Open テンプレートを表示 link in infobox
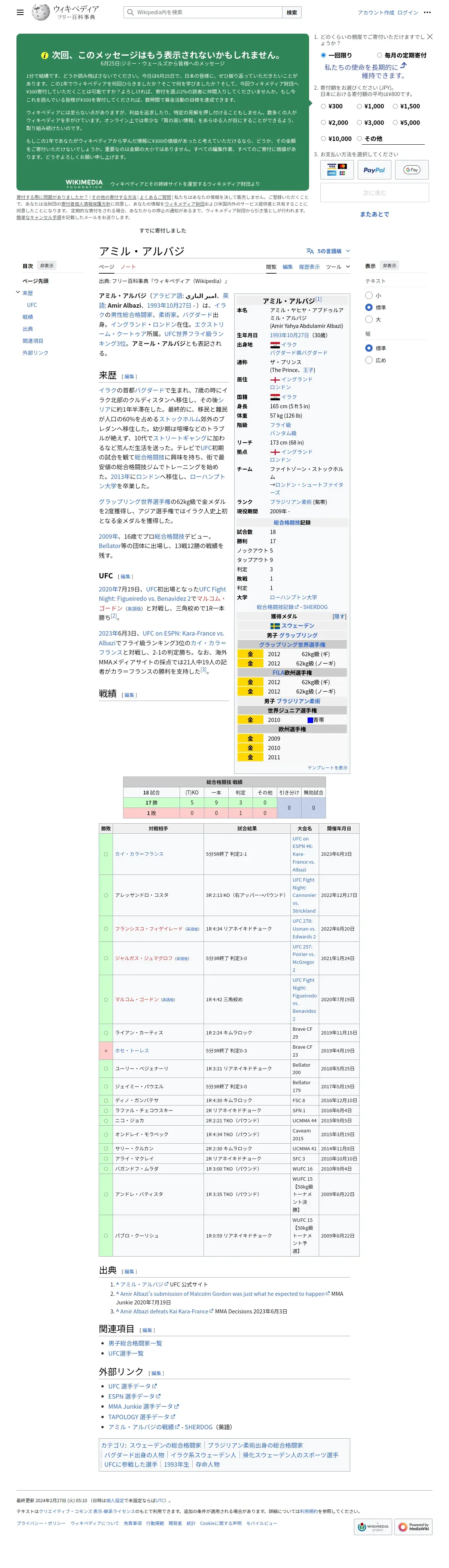The height and width of the screenshot is (1568, 449). [327, 768]
